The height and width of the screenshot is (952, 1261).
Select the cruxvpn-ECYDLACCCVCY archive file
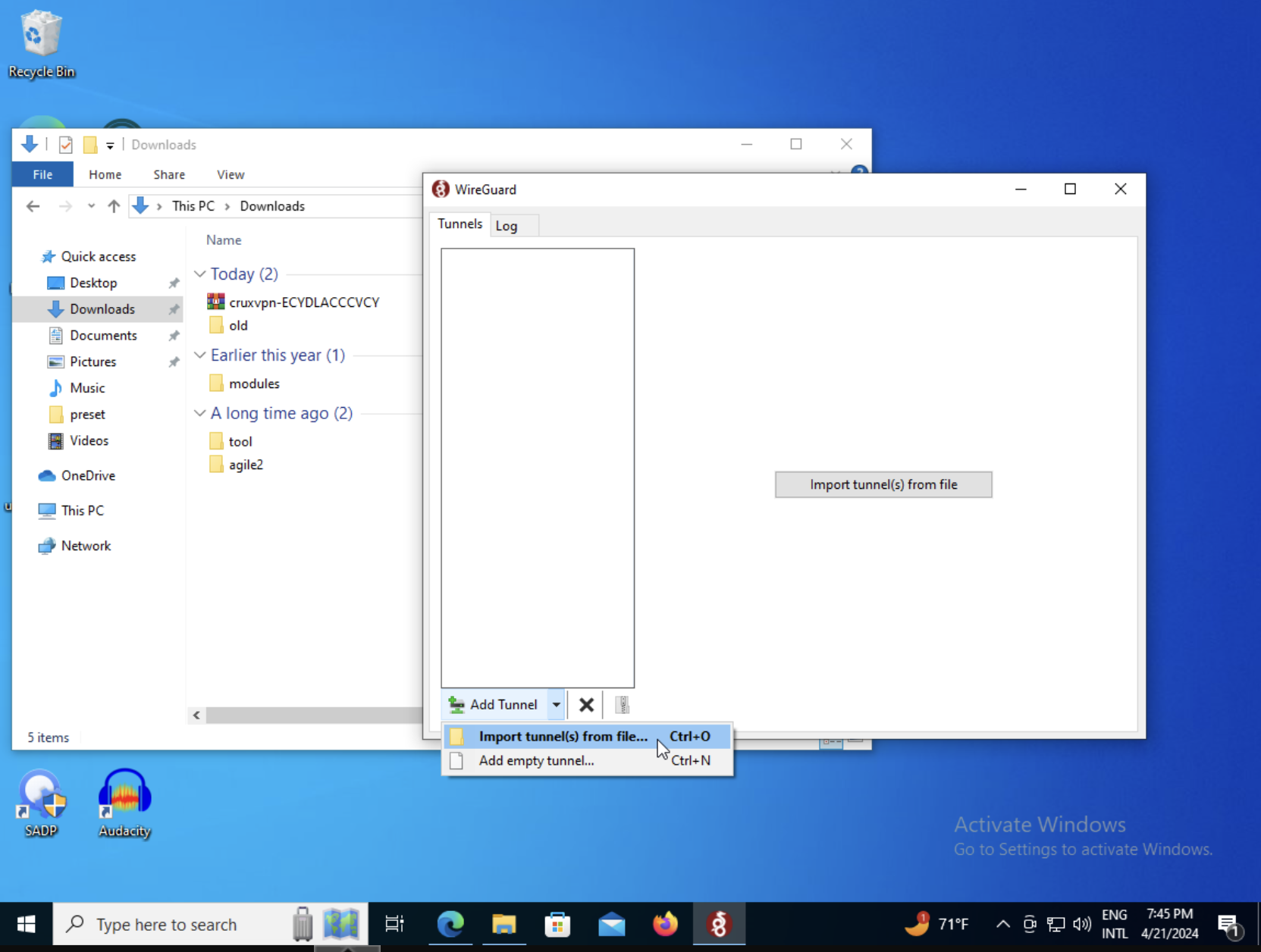(x=303, y=302)
